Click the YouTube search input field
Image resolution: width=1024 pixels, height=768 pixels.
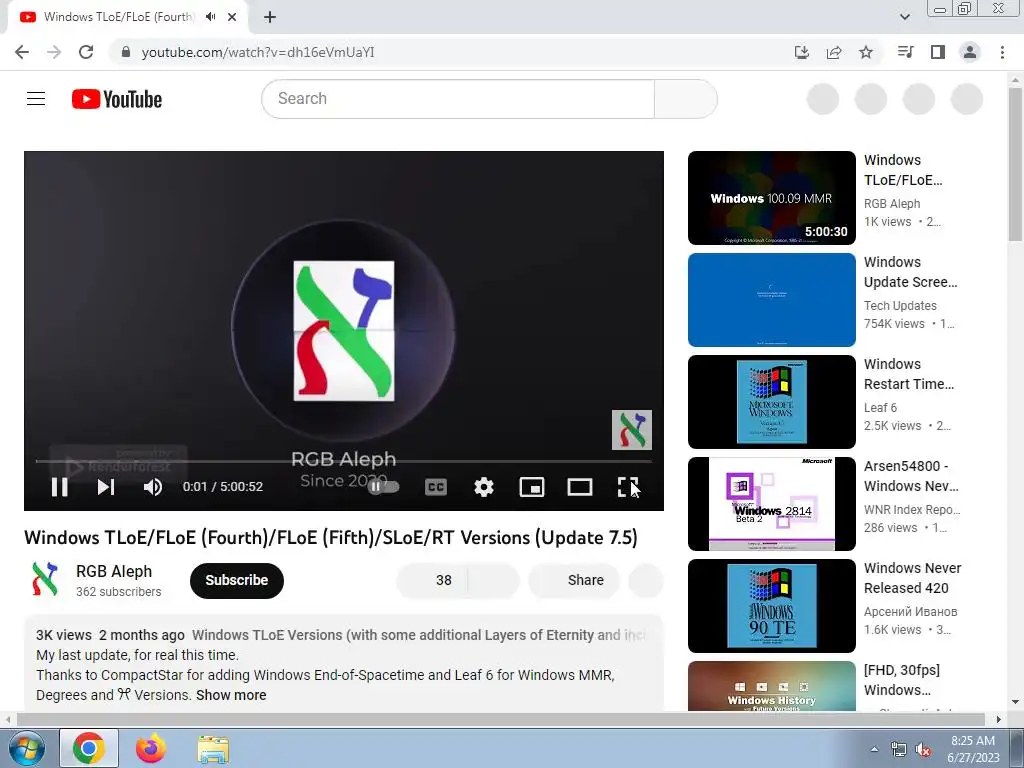pos(458,99)
